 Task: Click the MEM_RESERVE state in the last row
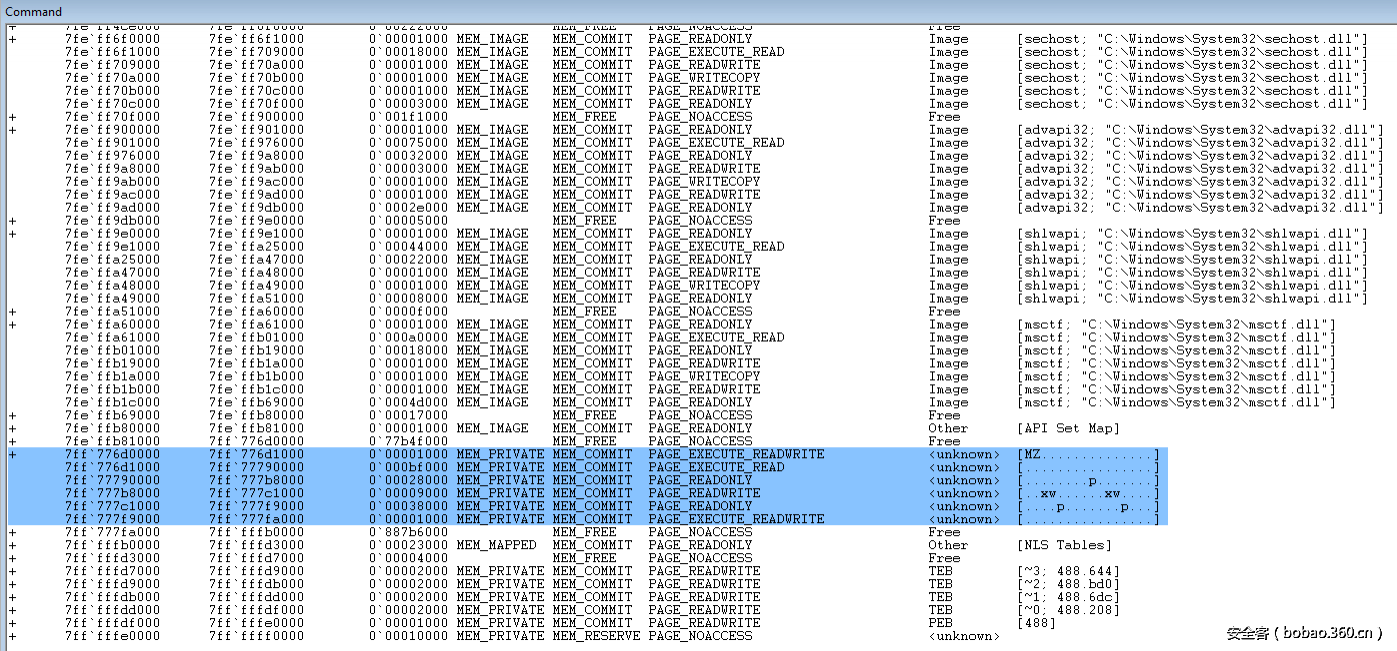tap(596, 636)
